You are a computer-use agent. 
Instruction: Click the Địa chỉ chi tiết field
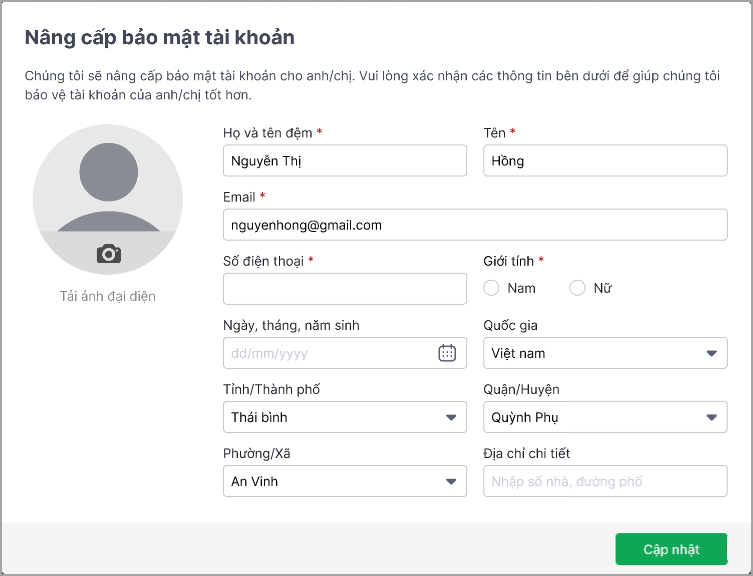pos(605,481)
